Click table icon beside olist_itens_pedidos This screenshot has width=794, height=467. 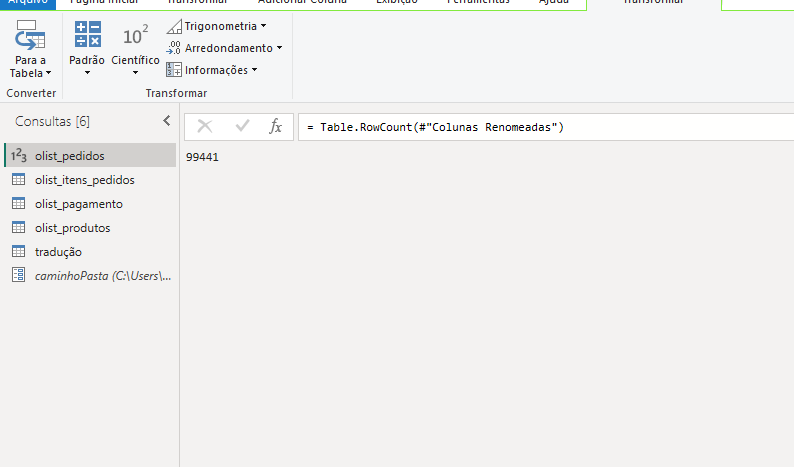tap(19, 179)
